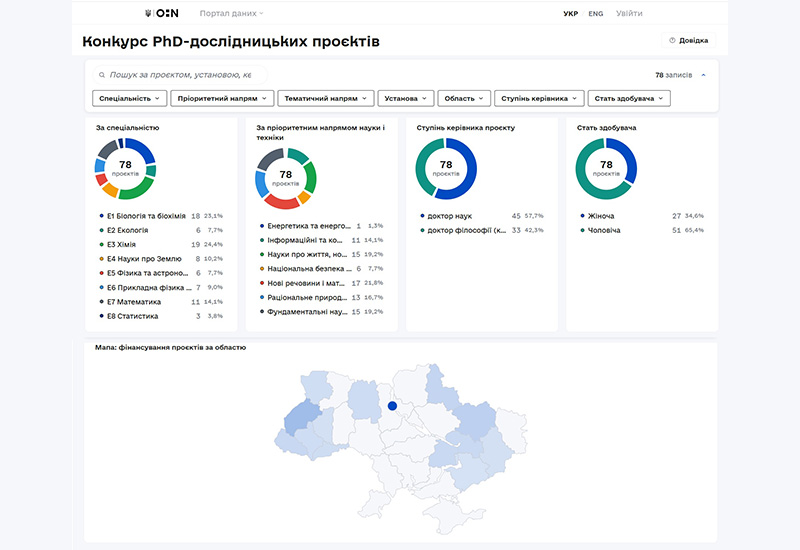This screenshot has width=800, height=550.
Task: Select the Е4 Науки про Землю legend row
Action: point(161,259)
